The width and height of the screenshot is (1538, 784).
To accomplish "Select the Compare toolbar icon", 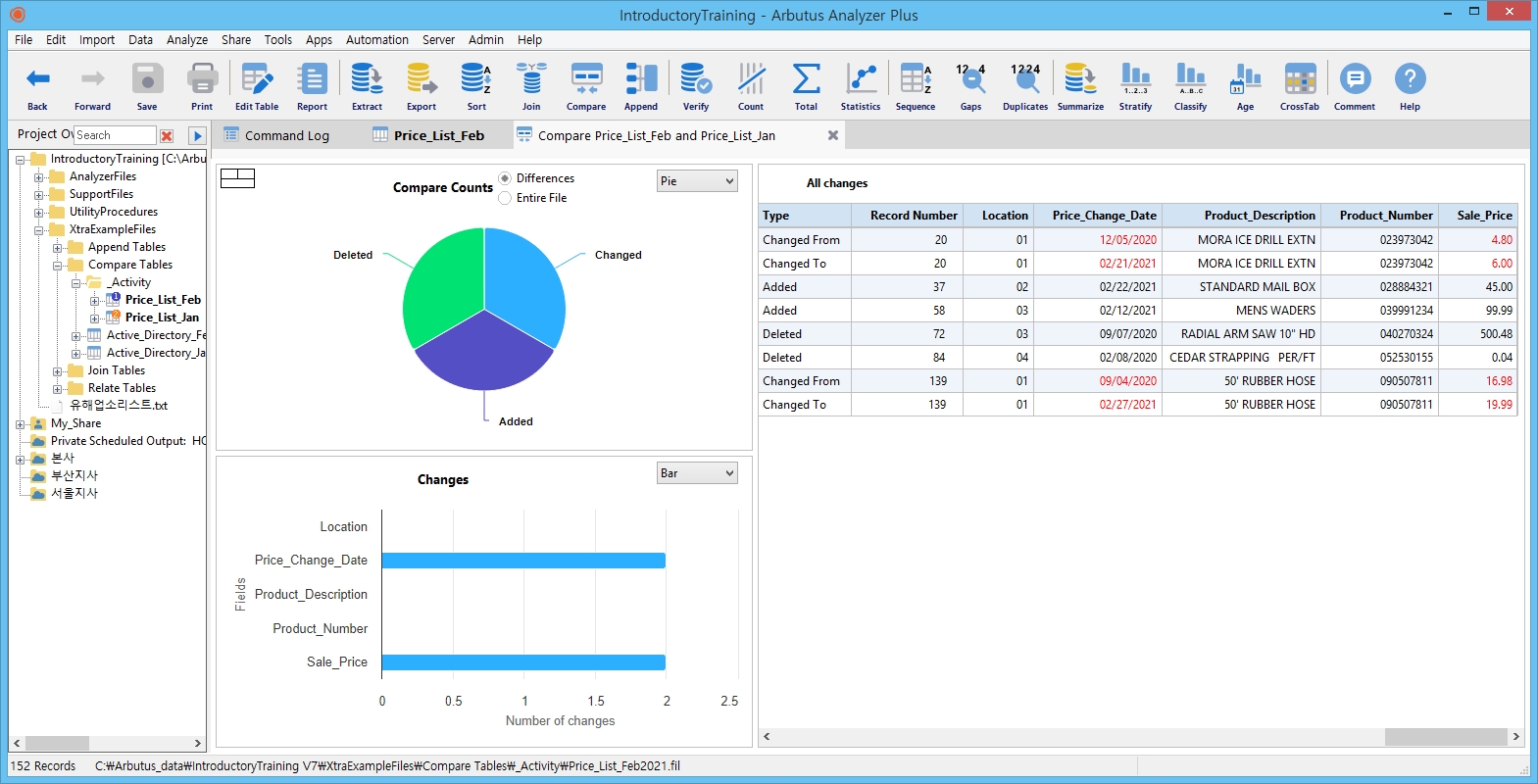I will 586,78.
